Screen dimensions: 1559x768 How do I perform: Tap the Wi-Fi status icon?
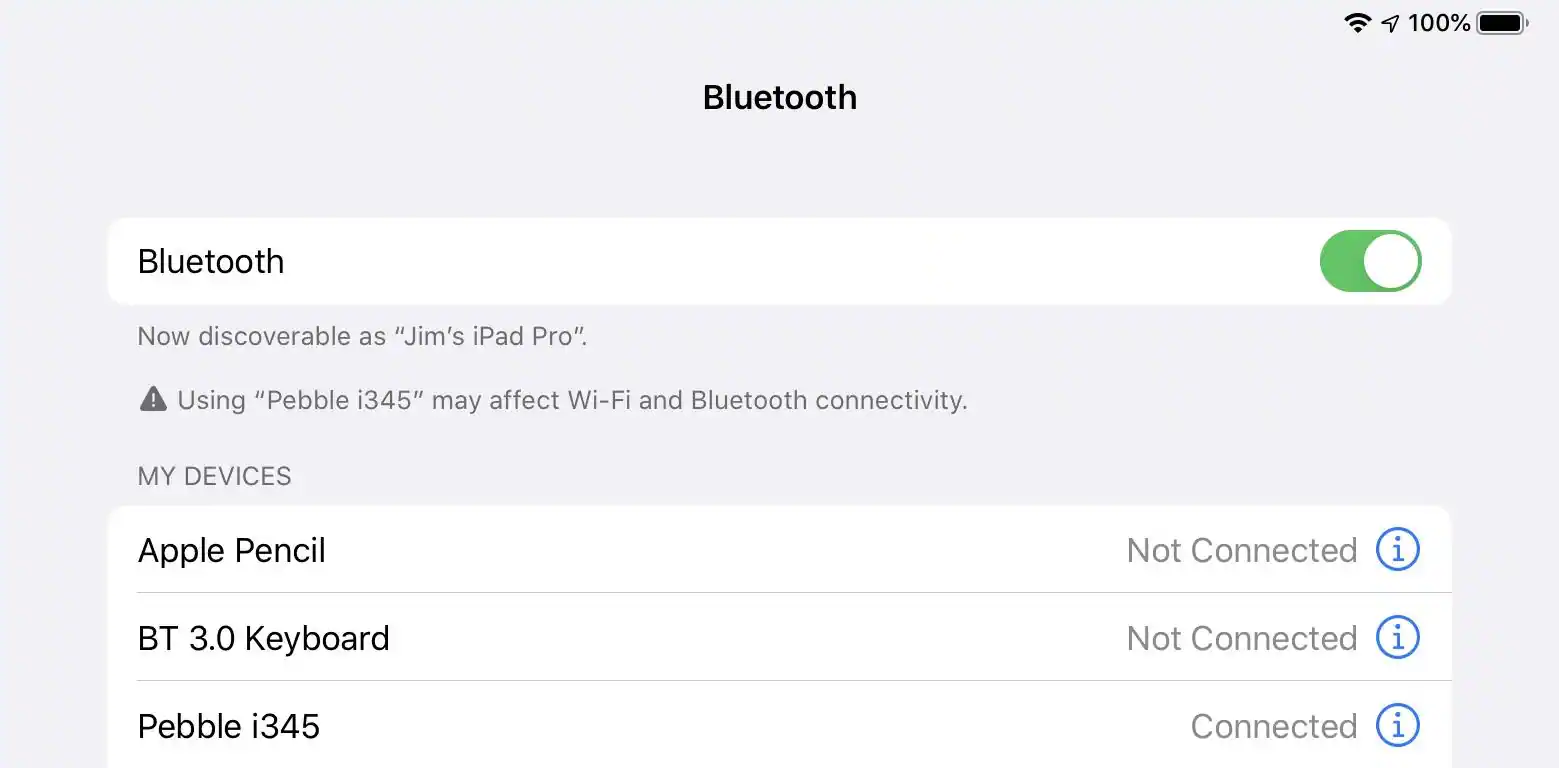(1357, 23)
